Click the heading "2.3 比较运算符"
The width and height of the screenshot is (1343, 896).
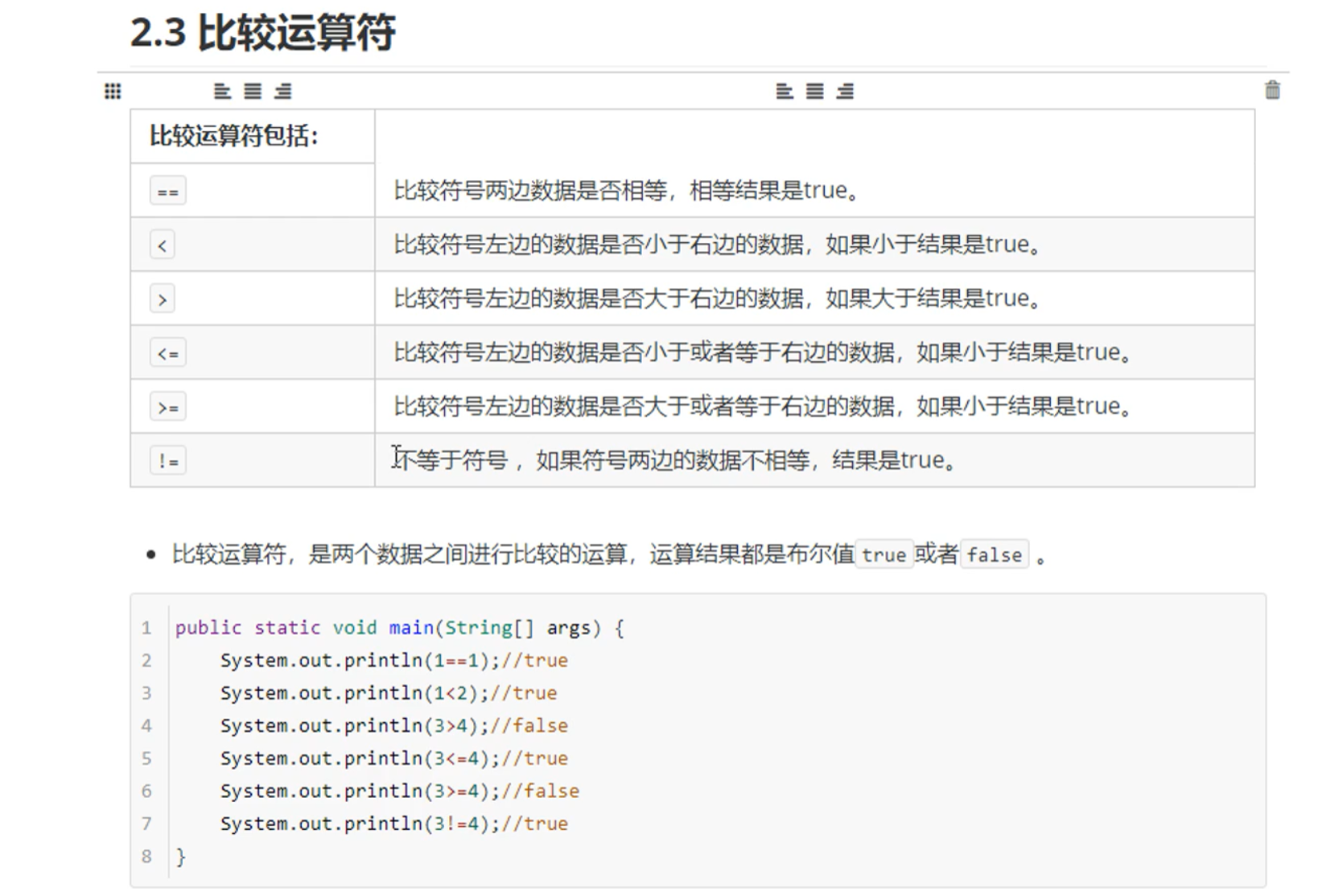coord(263,33)
